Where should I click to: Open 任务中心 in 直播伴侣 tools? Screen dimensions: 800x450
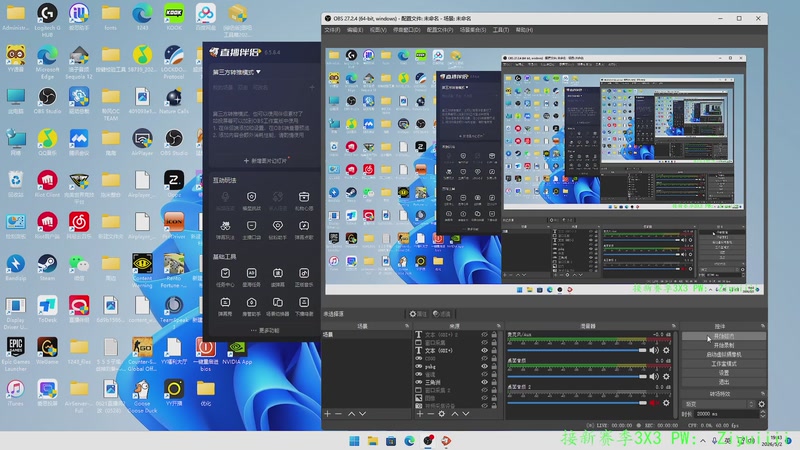coord(225,277)
